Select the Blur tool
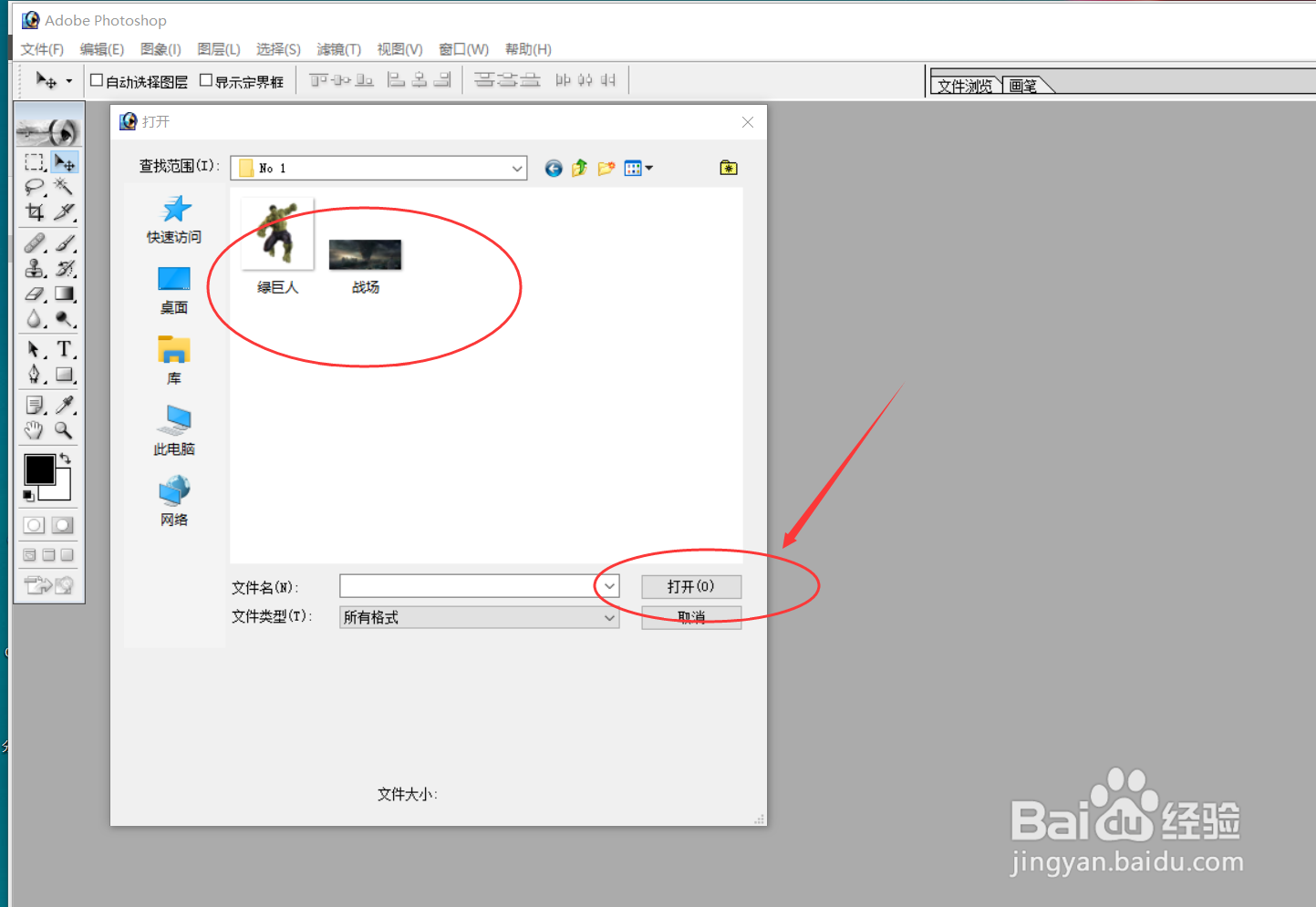This screenshot has height=907, width=1316. tap(35, 318)
